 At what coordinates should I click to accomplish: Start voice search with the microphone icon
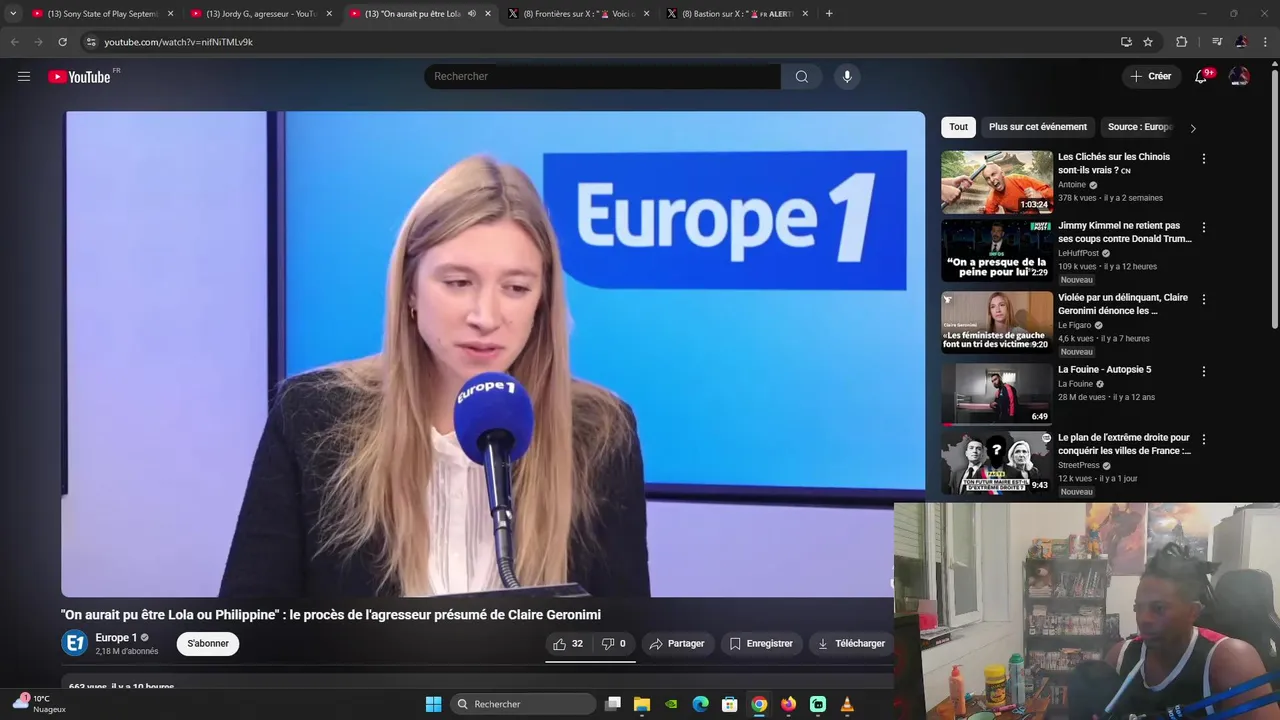[847, 76]
